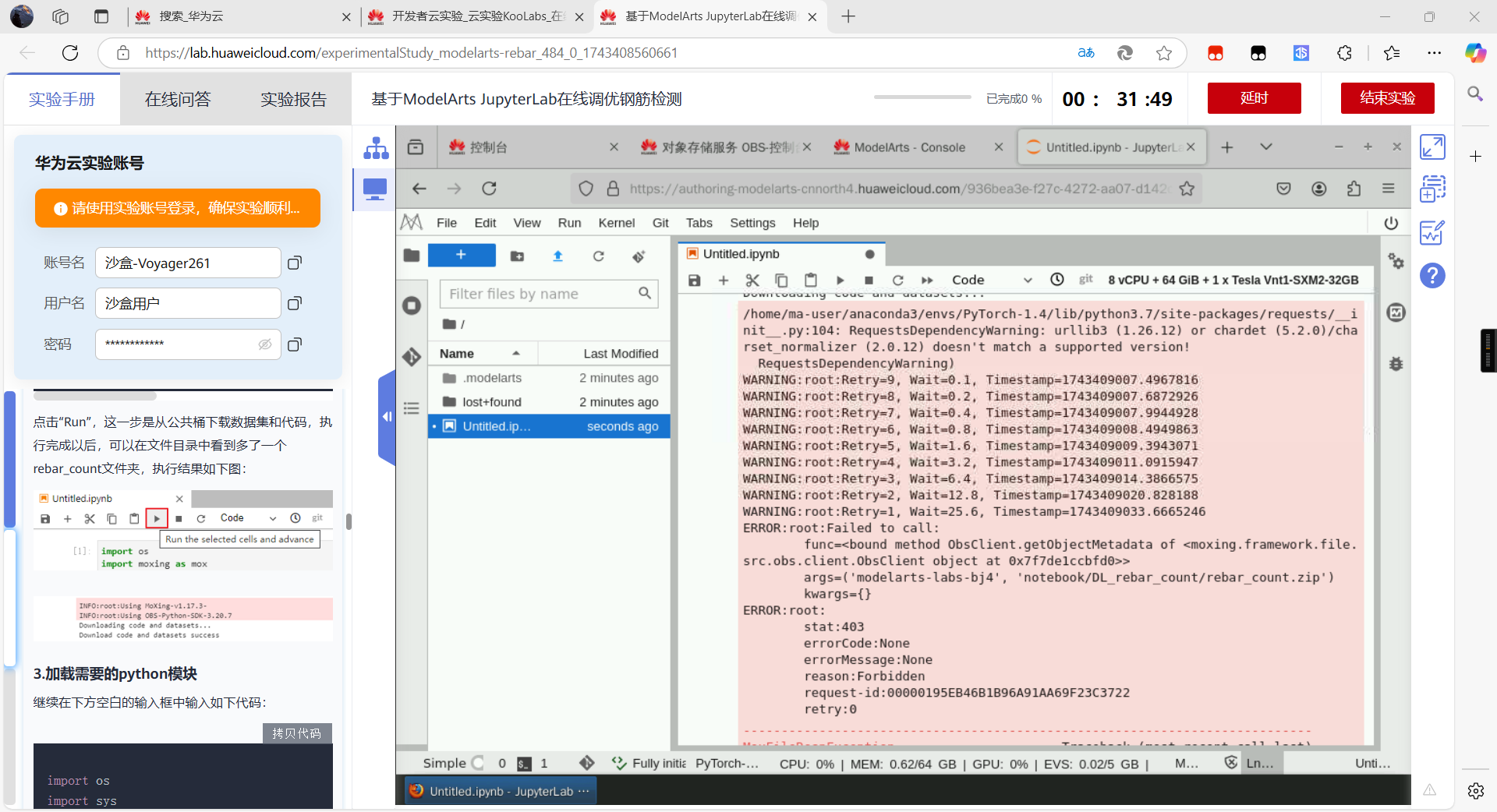Copy the 密码 value with its copy icon
The width and height of the screenshot is (1497, 812).
coord(295,344)
